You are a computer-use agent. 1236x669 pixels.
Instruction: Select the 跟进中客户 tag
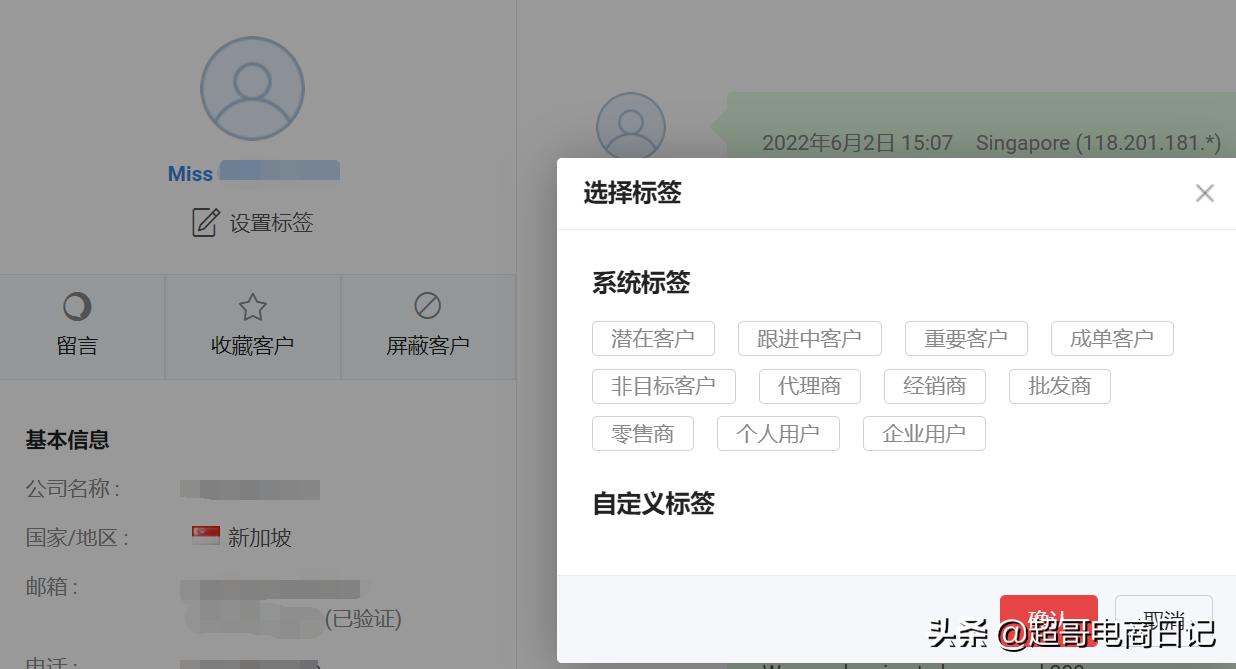pyautogui.click(x=810, y=338)
